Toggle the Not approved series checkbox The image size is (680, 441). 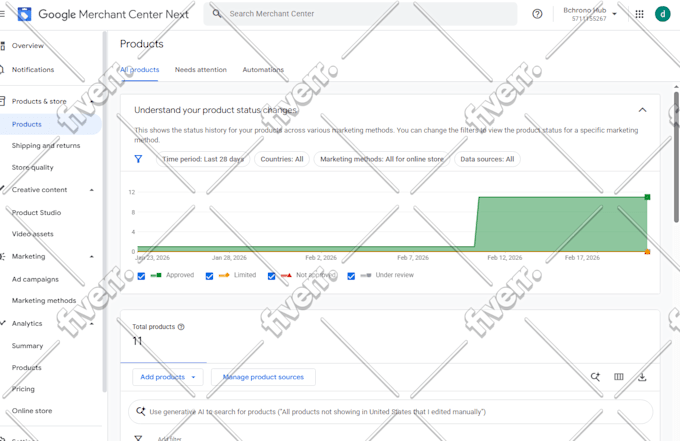coord(271,276)
